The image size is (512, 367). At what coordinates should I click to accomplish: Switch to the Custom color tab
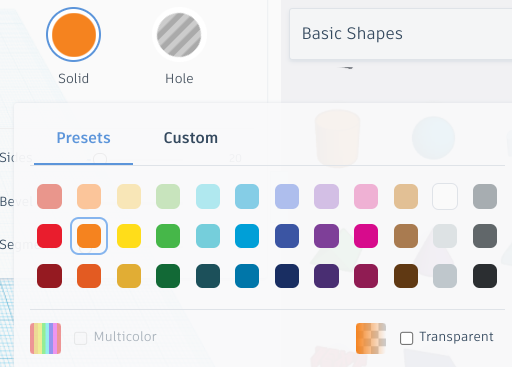(191, 138)
